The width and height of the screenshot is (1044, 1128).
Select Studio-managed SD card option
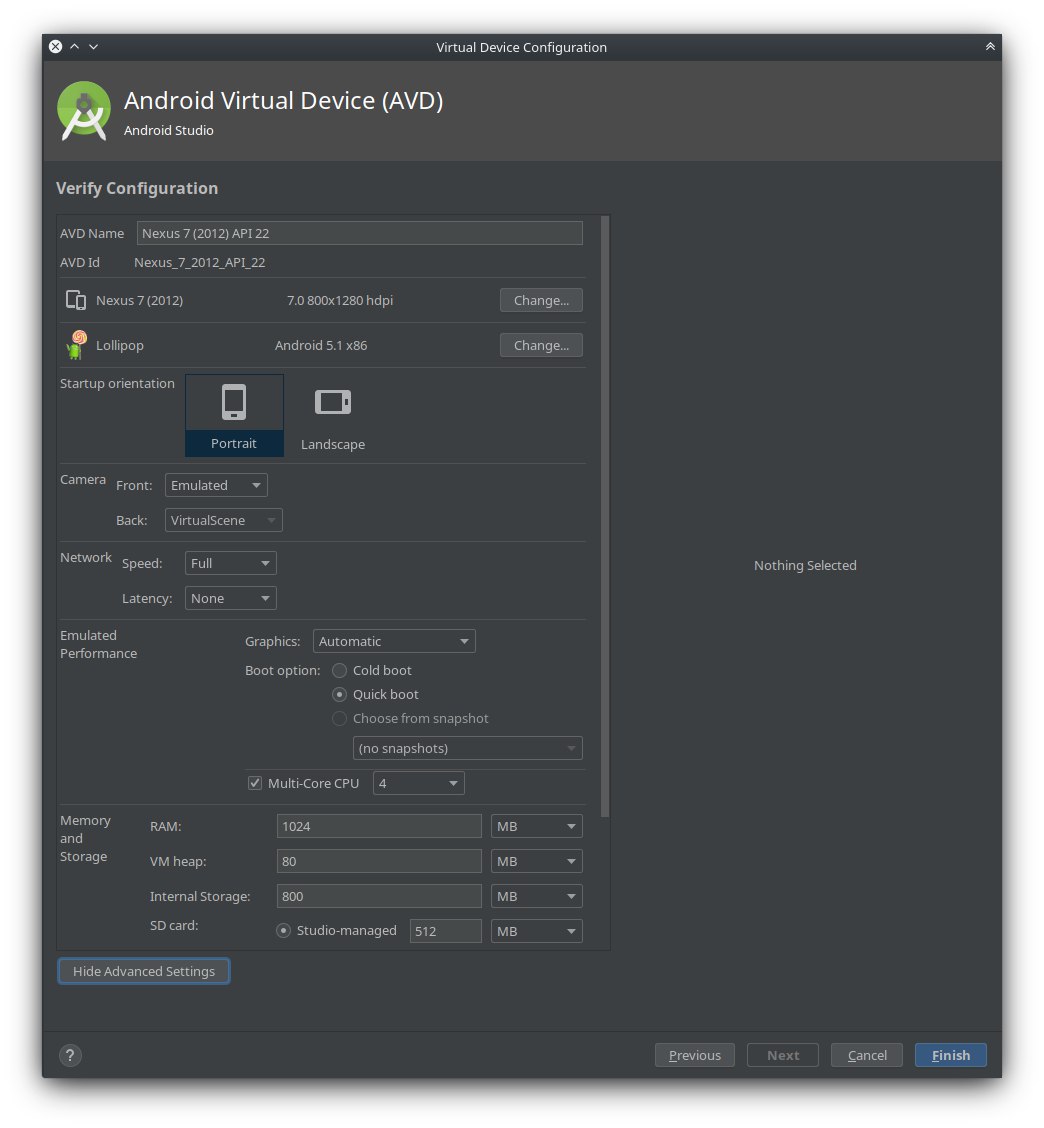[x=283, y=930]
